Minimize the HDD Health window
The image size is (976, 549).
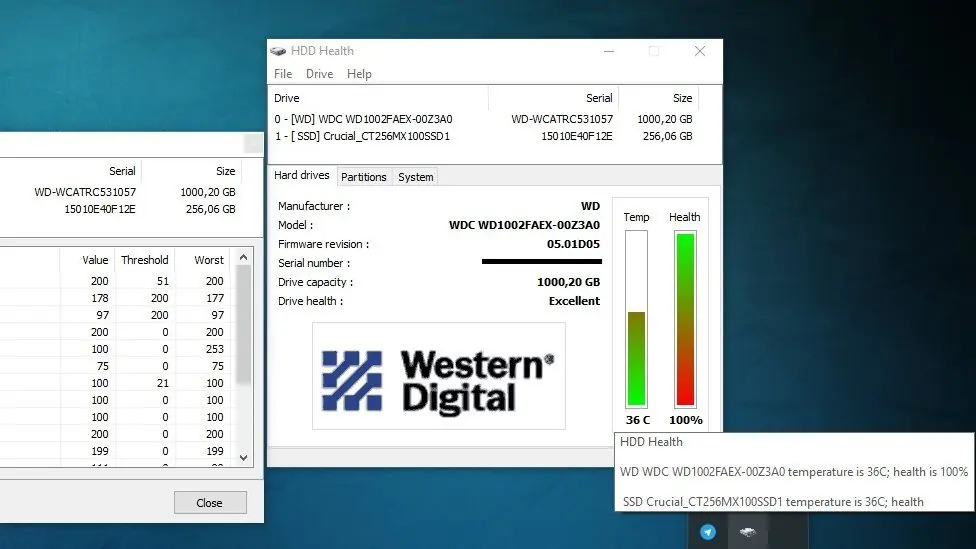click(x=609, y=51)
